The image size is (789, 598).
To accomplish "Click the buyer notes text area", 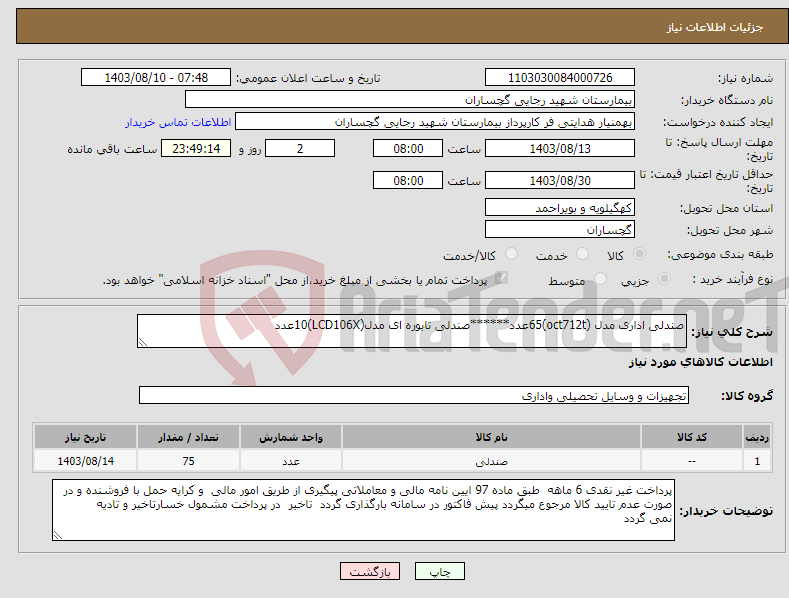I will pyautogui.click(x=363, y=510).
